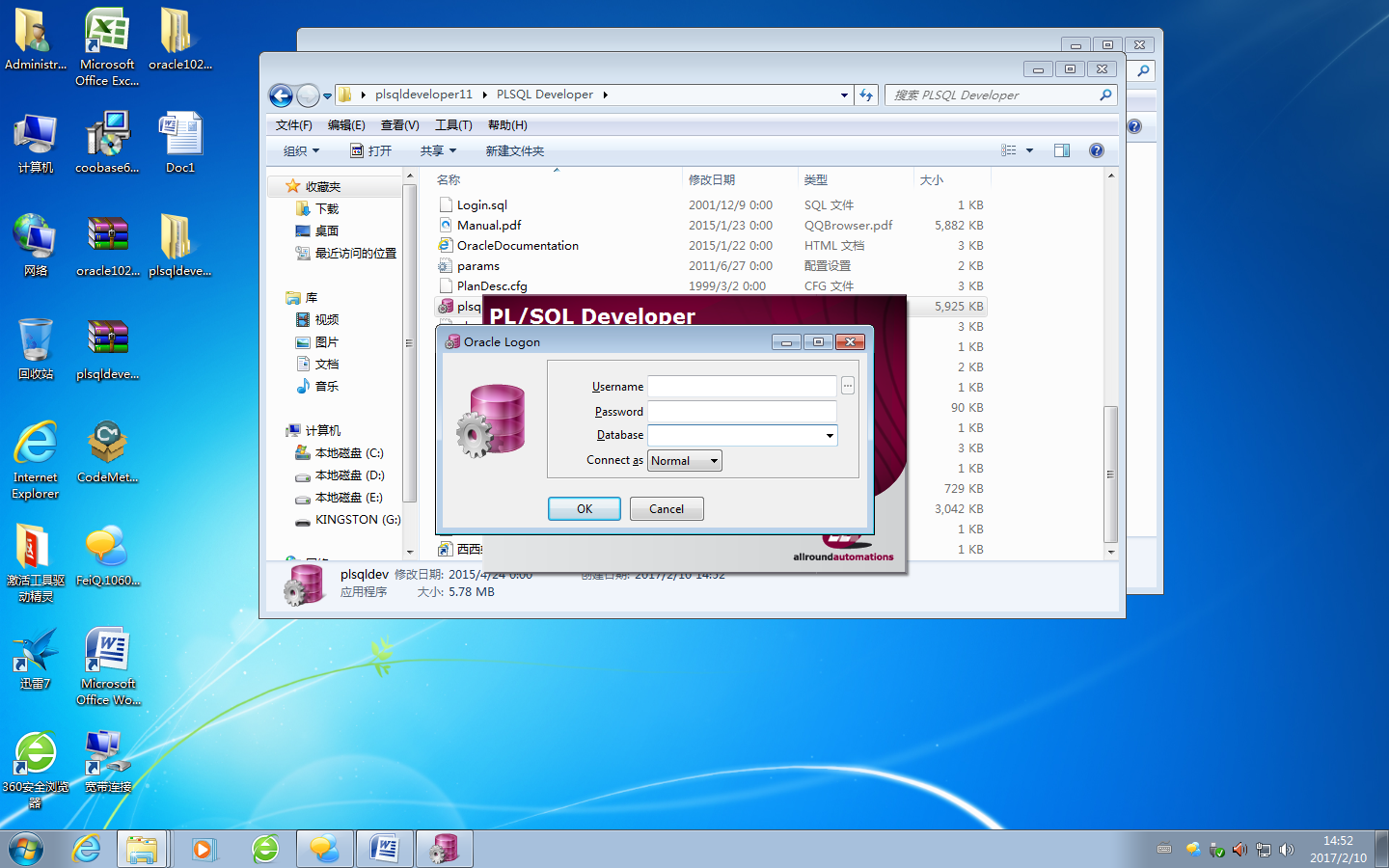Toggle the Explorer preview pane button
Image resolution: width=1389 pixels, height=868 pixels.
tap(1062, 150)
